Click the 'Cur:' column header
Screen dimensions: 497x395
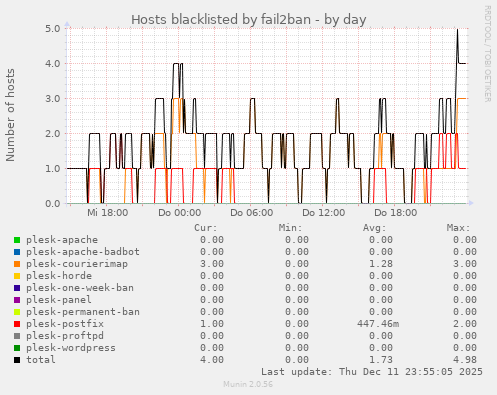point(206,228)
